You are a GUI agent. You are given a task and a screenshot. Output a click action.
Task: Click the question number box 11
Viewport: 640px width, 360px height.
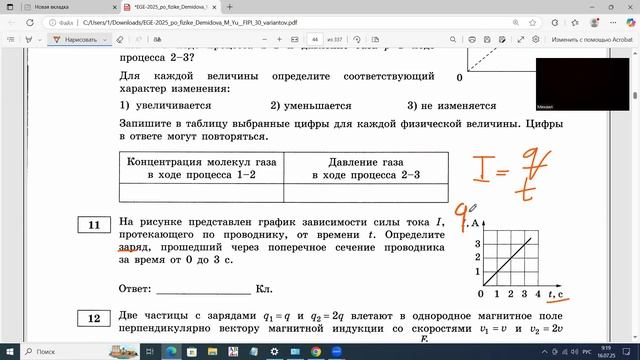[x=94, y=225]
